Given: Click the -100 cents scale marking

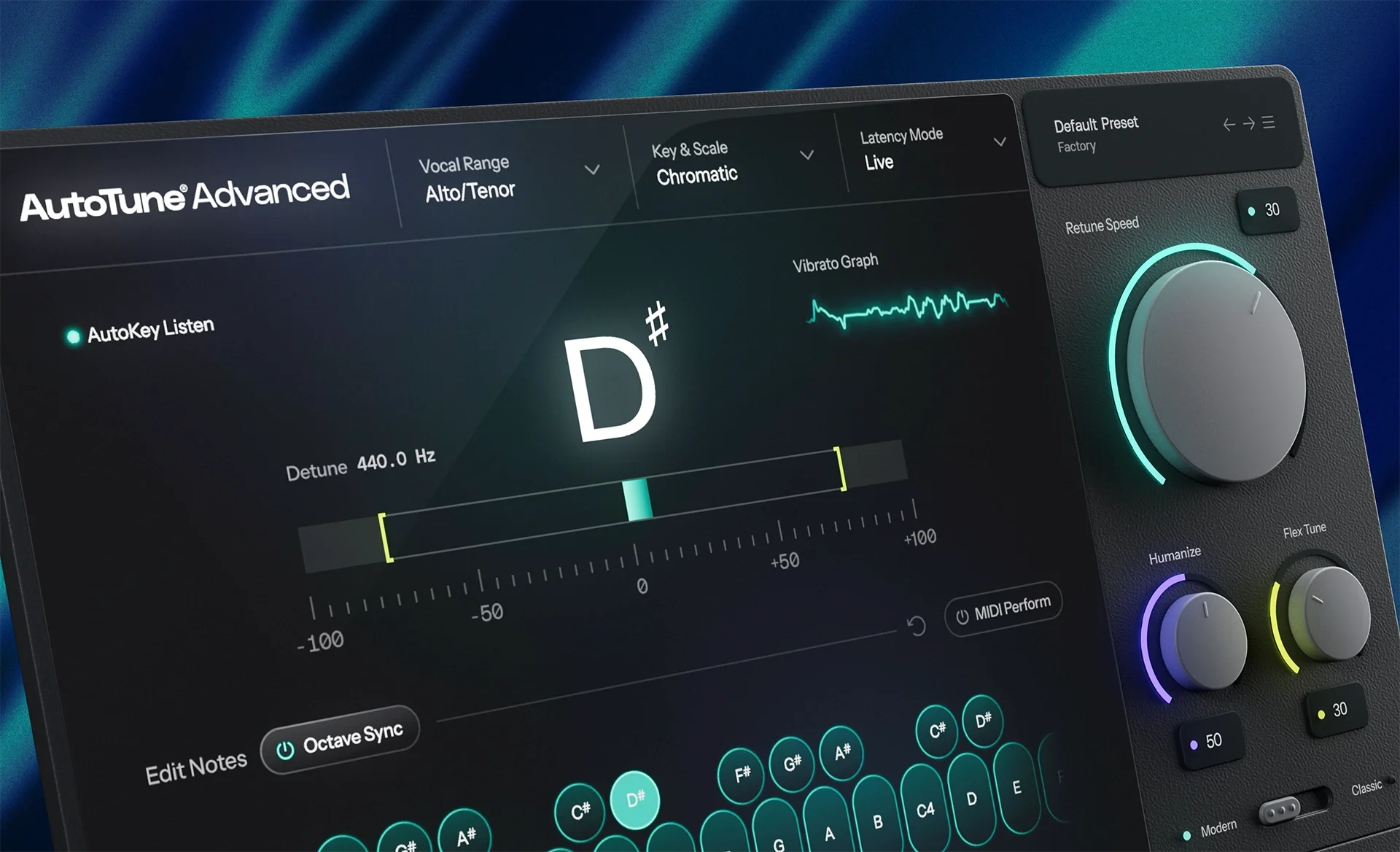Looking at the screenshot, I should pos(320,642).
